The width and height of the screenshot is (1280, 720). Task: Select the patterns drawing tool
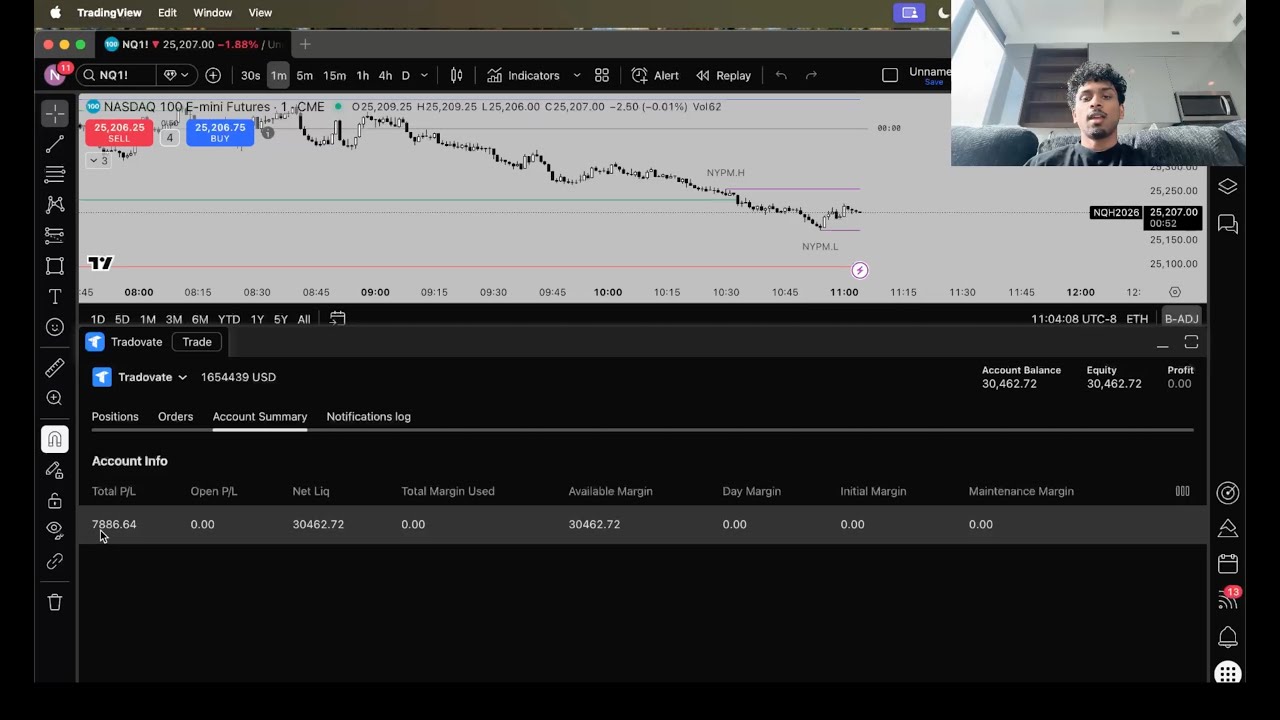(55, 205)
